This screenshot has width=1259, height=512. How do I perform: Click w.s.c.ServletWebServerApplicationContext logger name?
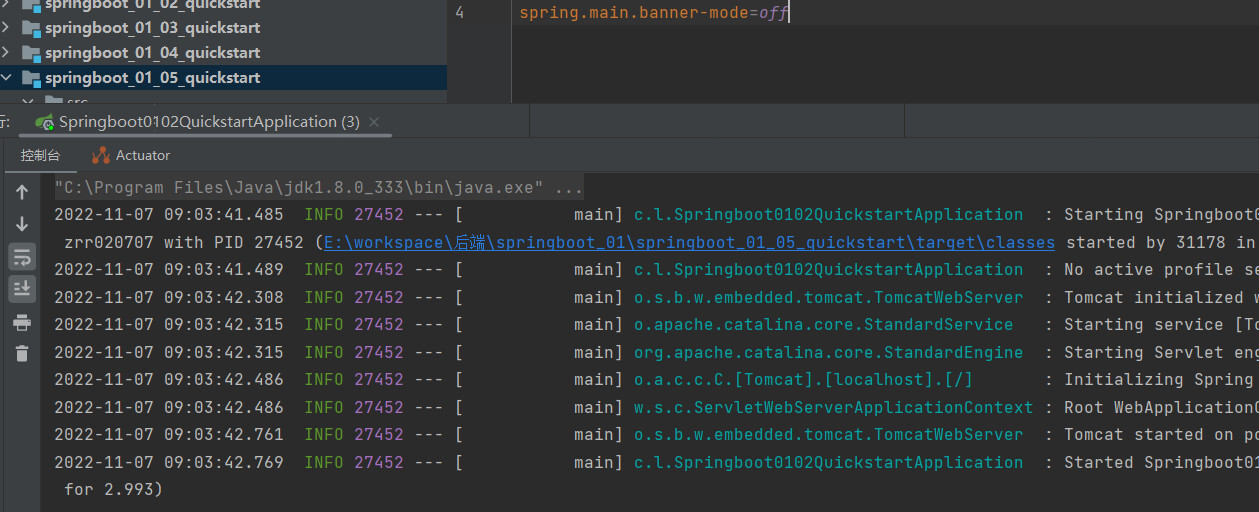click(833, 408)
